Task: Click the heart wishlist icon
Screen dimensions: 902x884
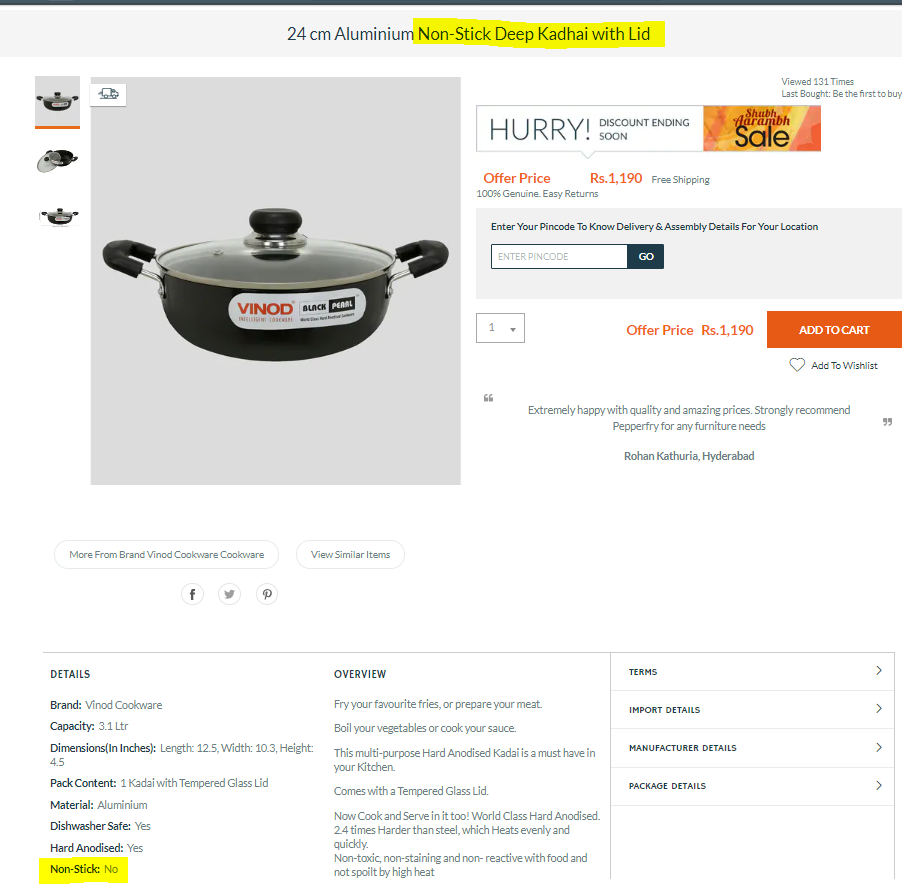Action: [797, 365]
